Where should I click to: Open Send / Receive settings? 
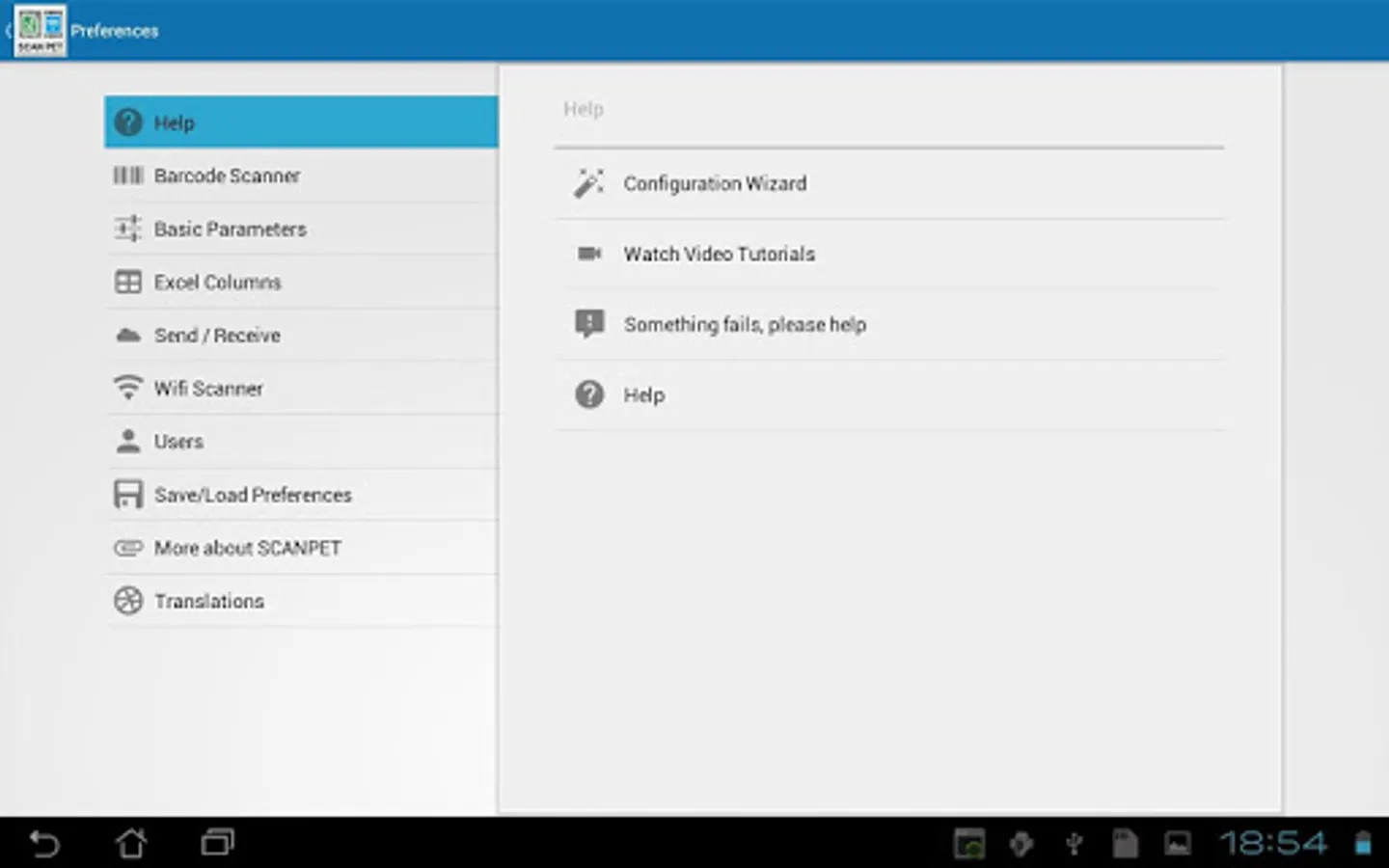pos(301,335)
